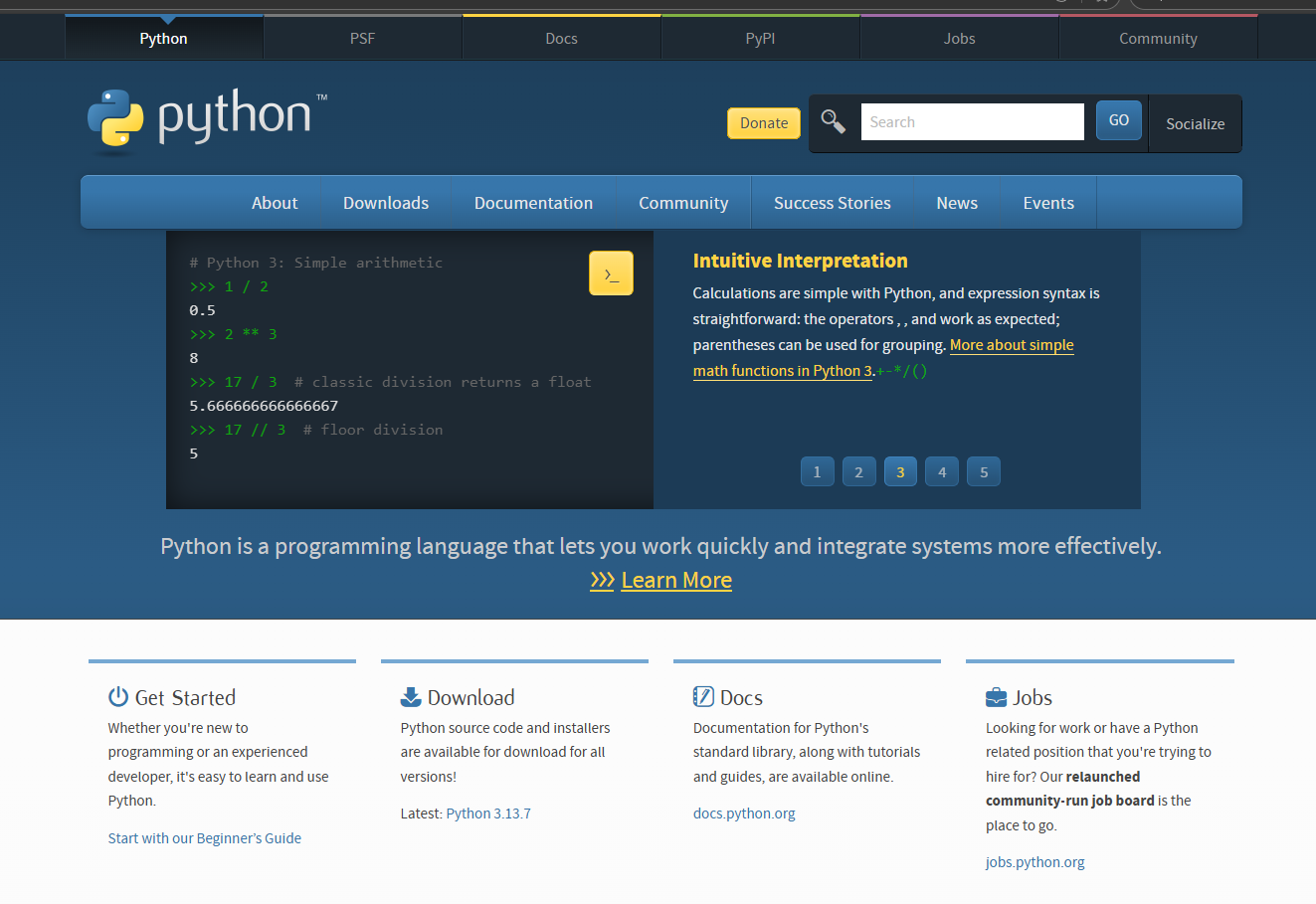
Task: Click the Donate button
Action: click(764, 123)
